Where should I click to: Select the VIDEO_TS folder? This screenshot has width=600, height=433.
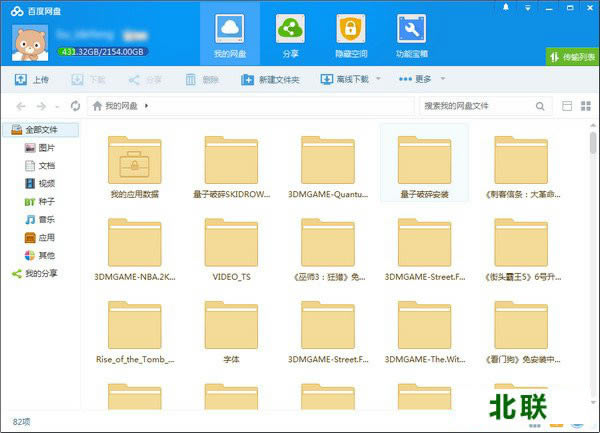(231, 249)
